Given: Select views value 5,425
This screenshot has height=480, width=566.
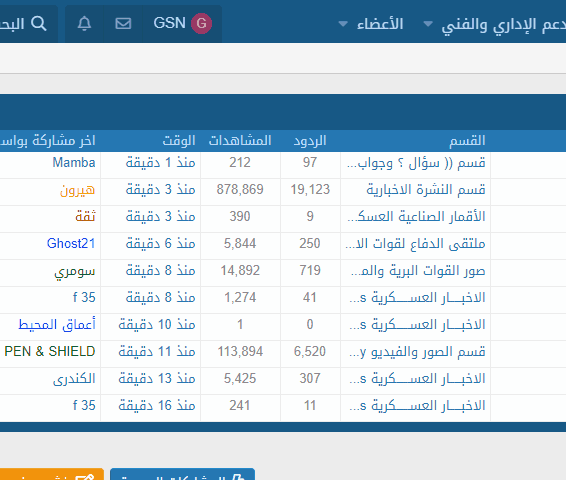Looking at the screenshot, I should click(240, 379).
